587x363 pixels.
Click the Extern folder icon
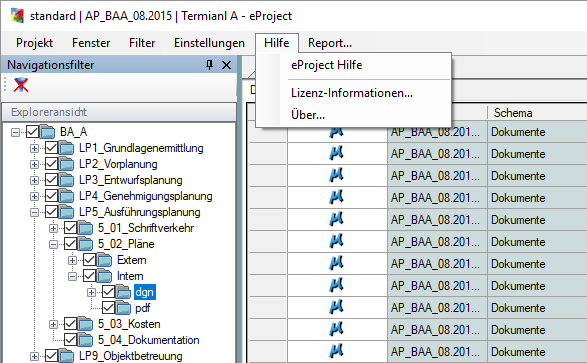click(x=104, y=260)
